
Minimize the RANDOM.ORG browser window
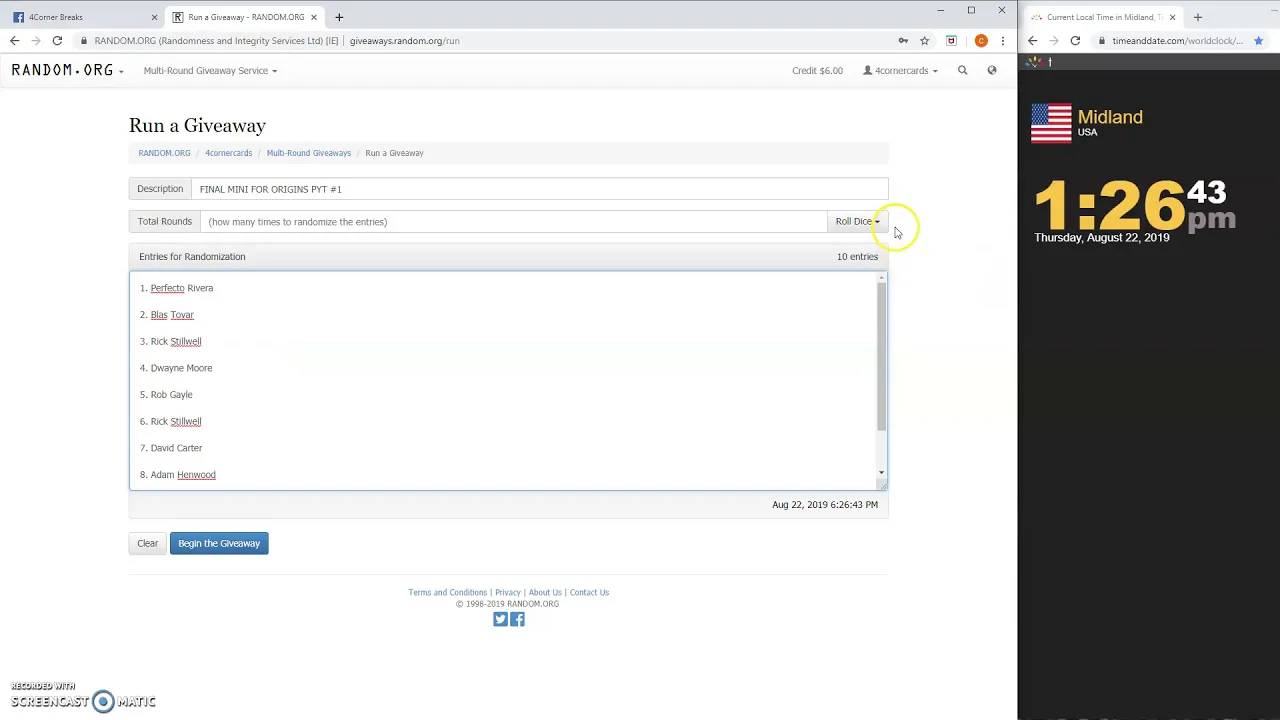[940, 10]
